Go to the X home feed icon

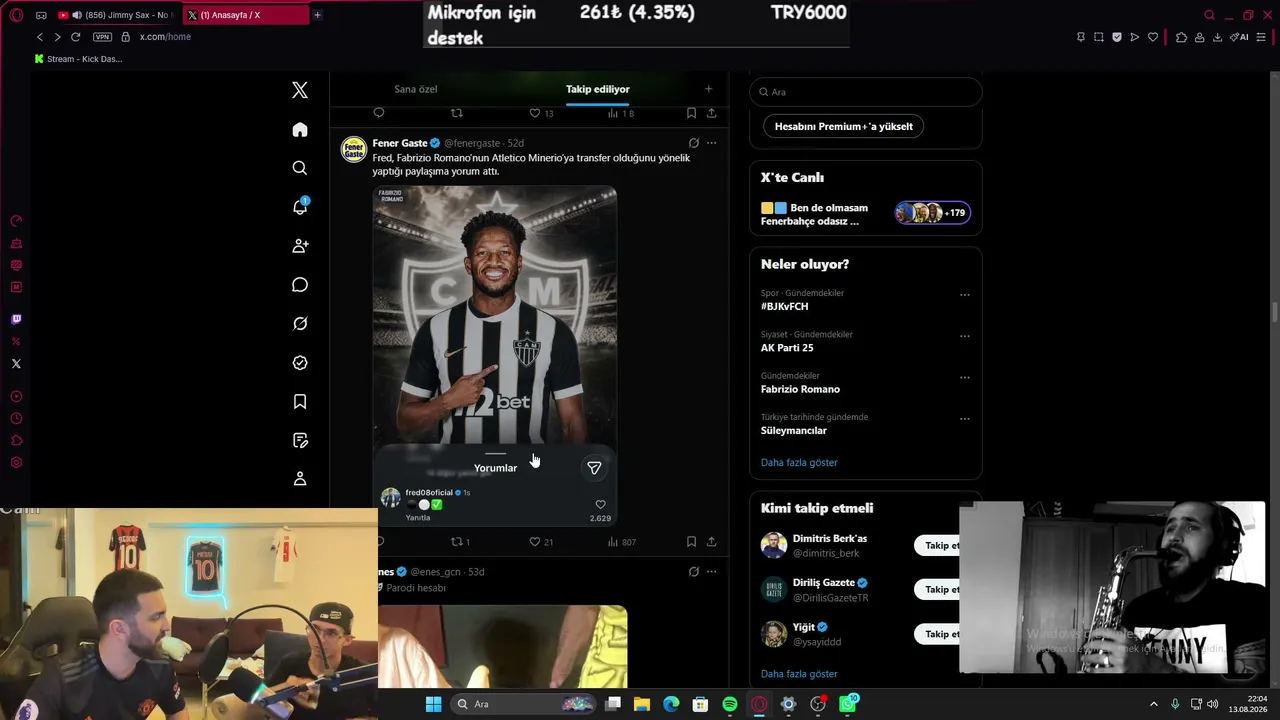(x=300, y=130)
